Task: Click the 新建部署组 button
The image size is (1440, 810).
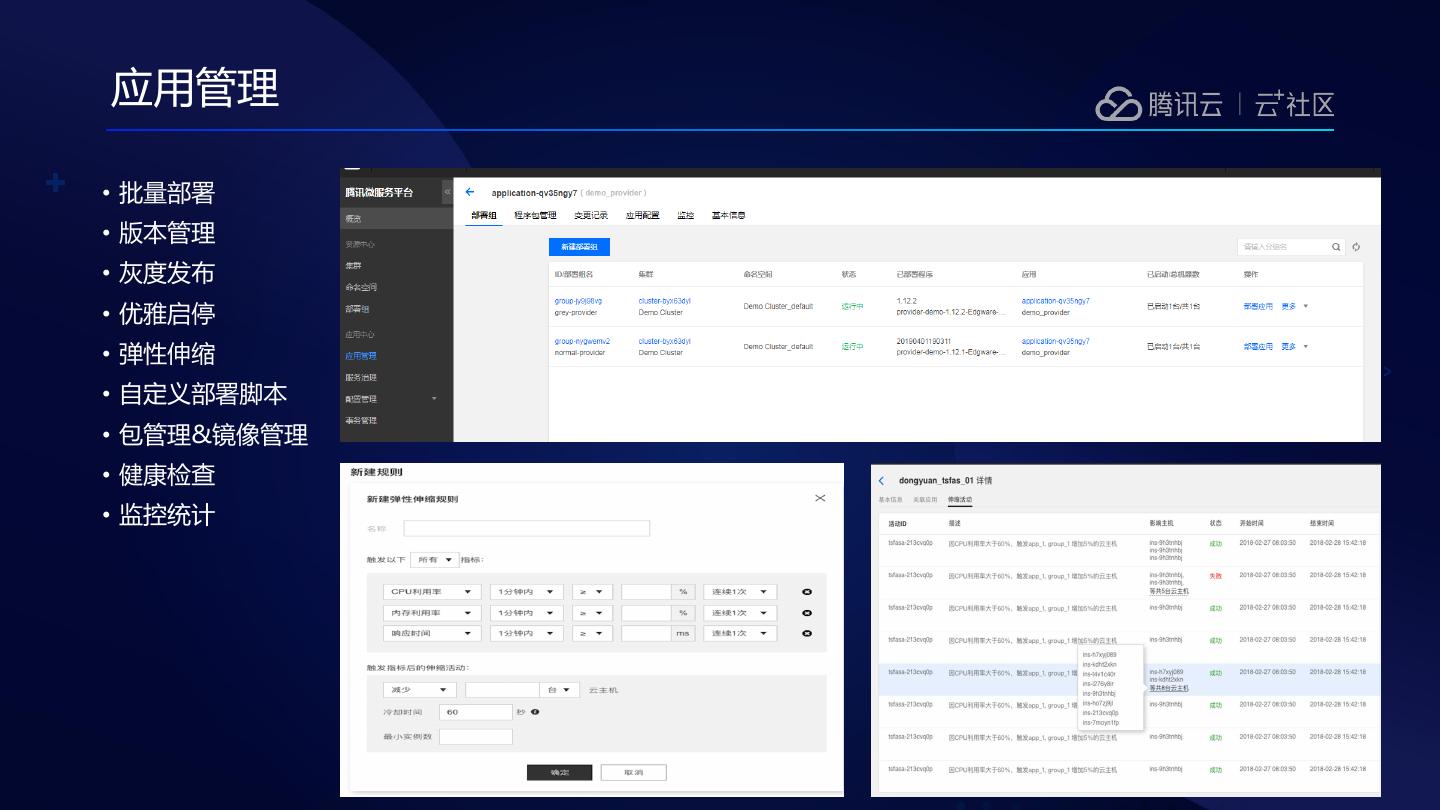Action: click(579, 247)
